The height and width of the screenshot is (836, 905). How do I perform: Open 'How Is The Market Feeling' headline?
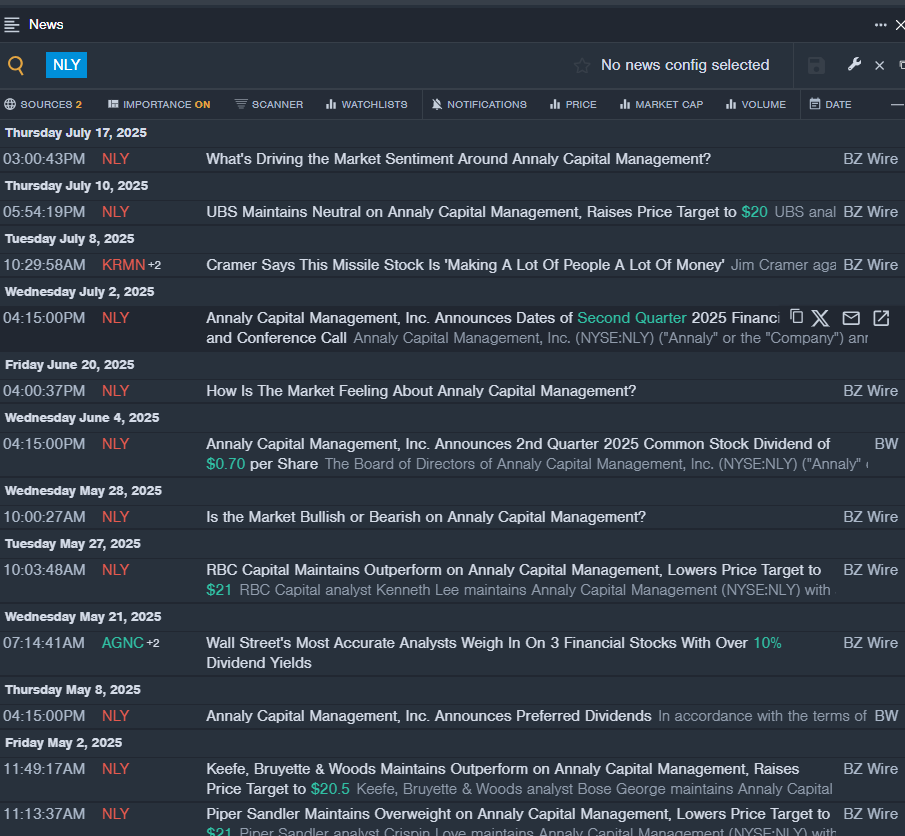421,391
